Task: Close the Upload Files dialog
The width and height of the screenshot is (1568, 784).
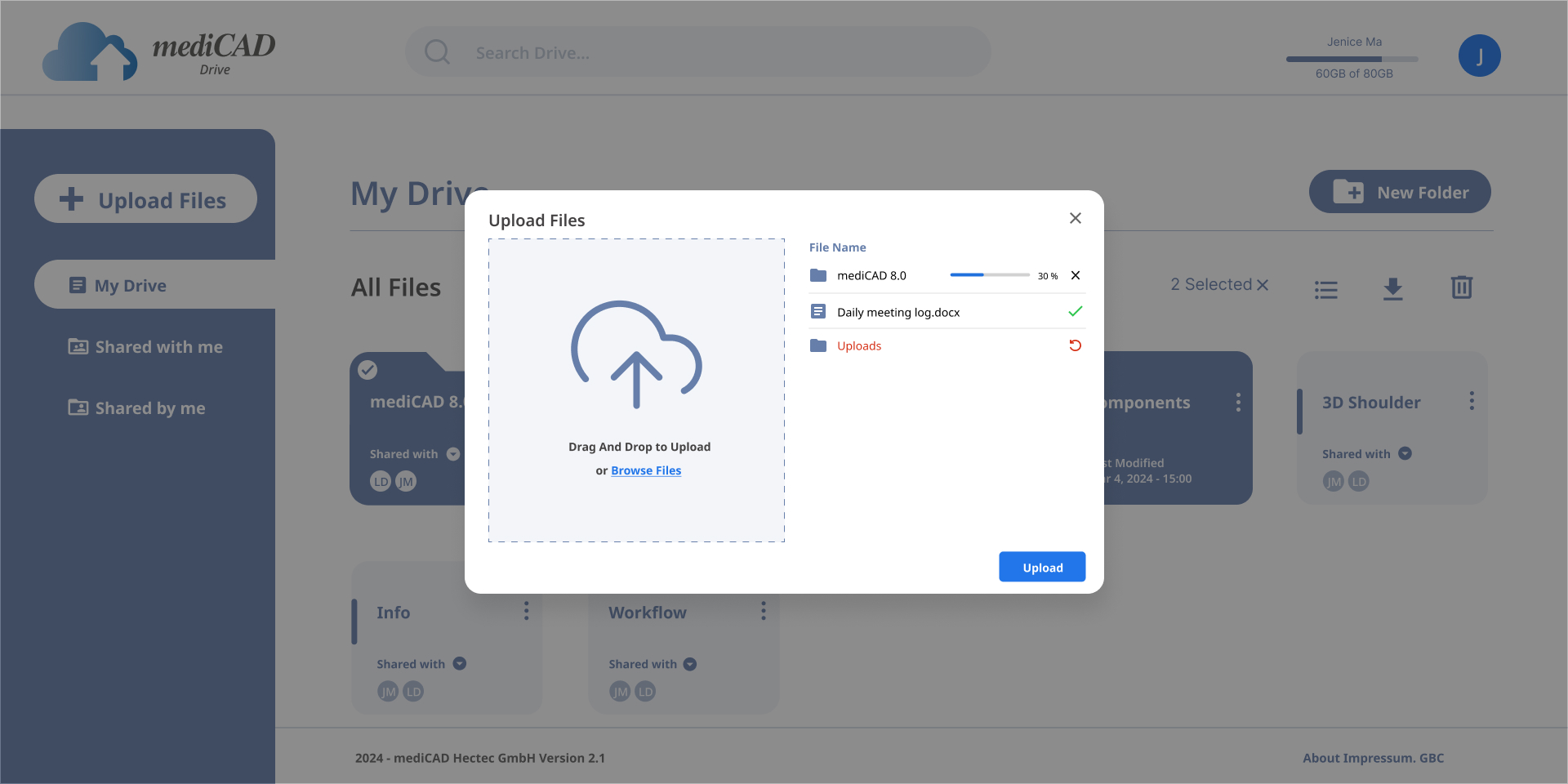Action: coord(1075,218)
